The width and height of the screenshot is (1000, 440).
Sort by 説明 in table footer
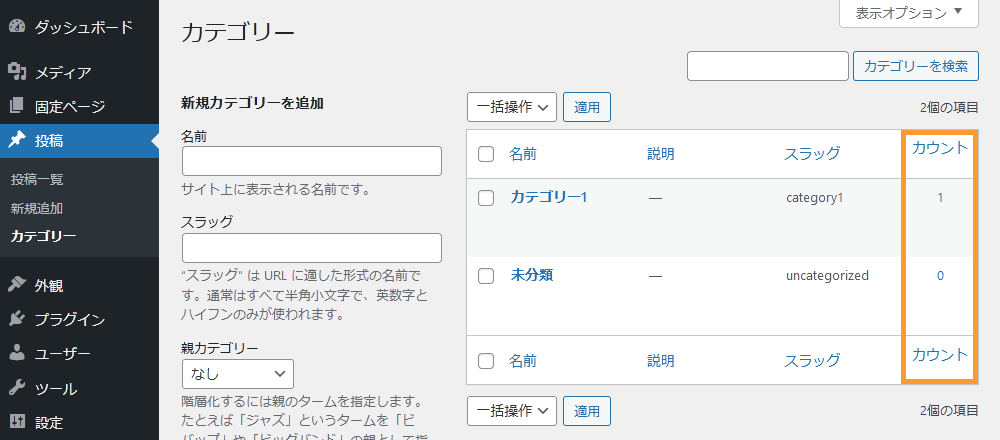click(x=661, y=361)
